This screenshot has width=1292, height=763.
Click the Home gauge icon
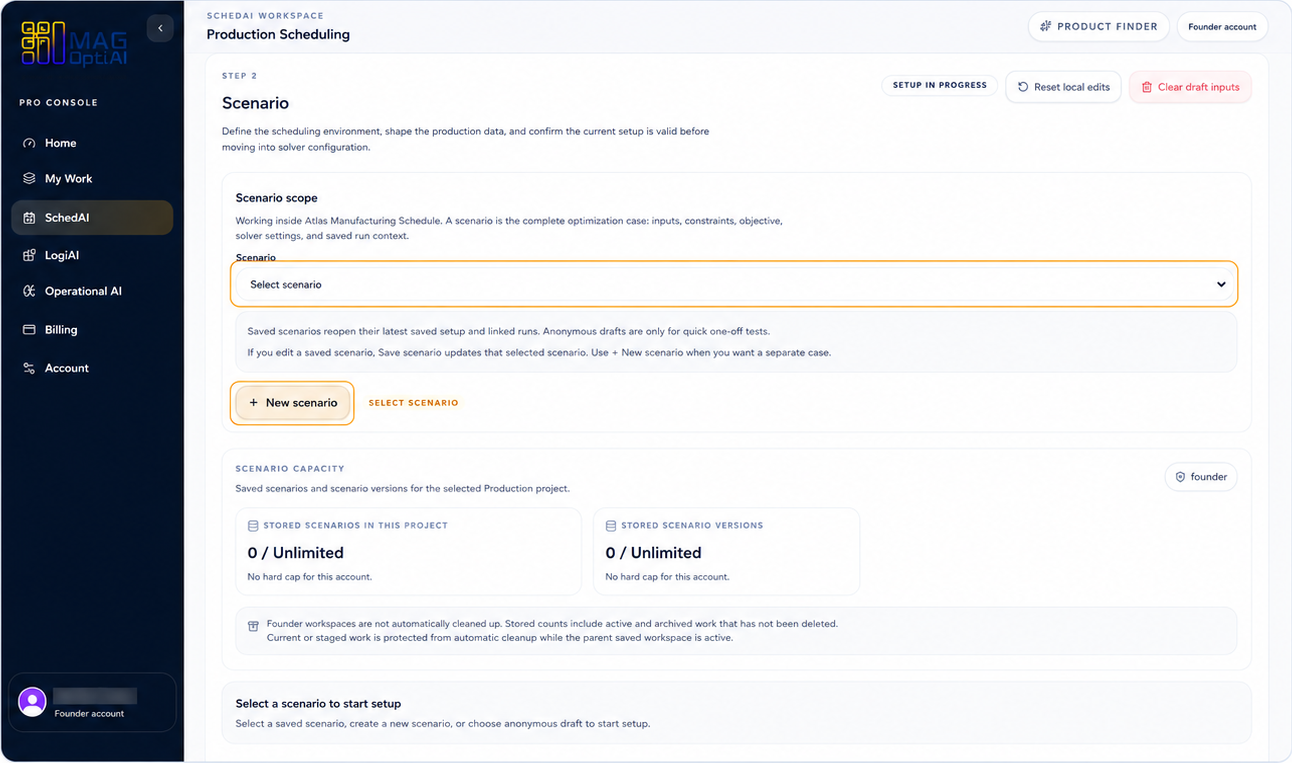click(29, 143)
